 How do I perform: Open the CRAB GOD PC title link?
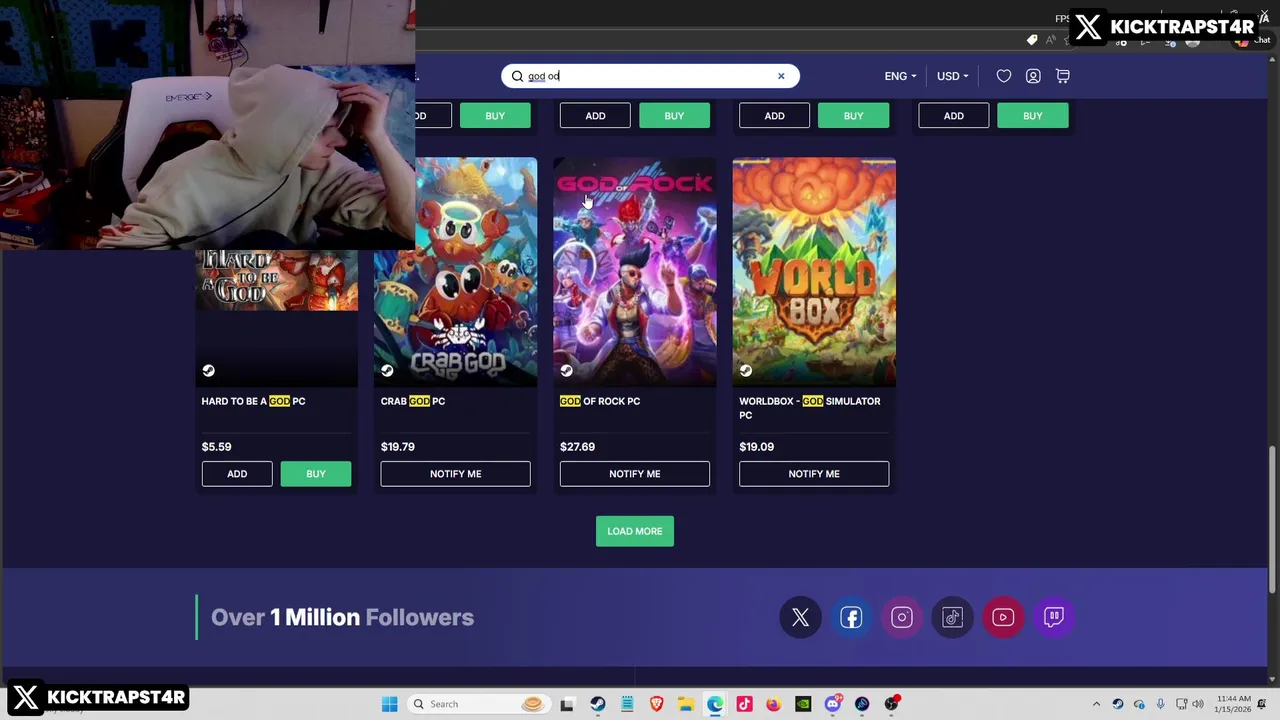tap(413, 401)
